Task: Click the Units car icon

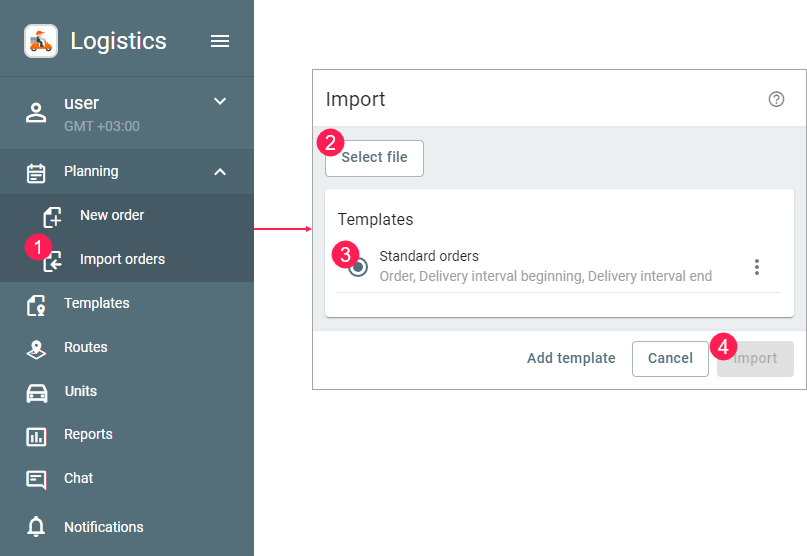Action: (x=37, y=392)
